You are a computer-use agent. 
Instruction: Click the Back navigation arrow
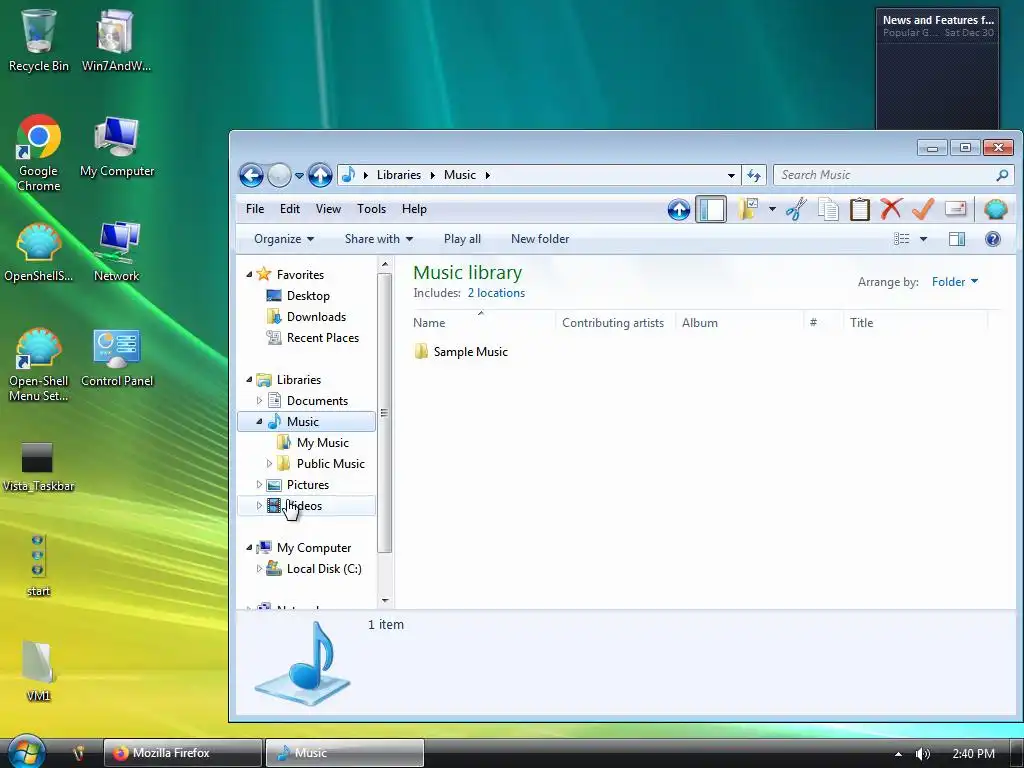click(251, 175)
